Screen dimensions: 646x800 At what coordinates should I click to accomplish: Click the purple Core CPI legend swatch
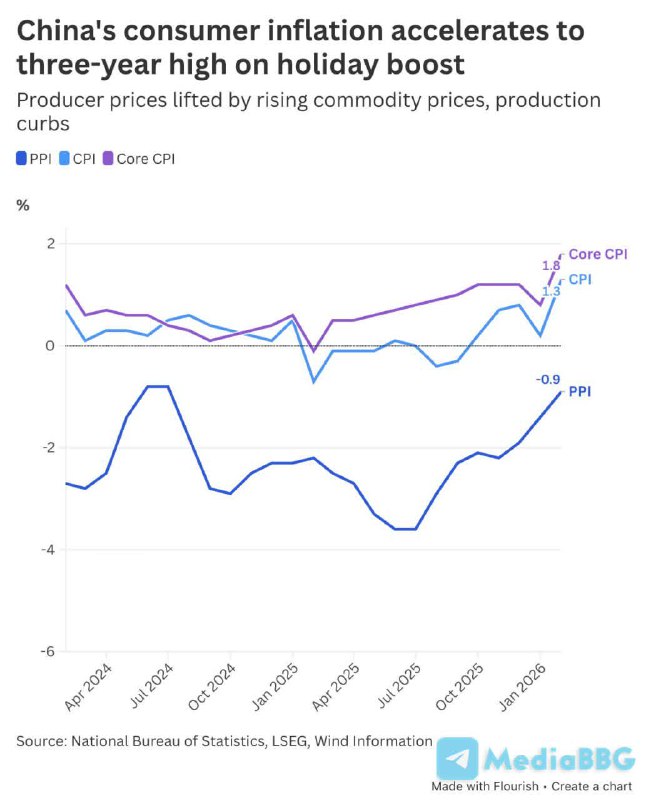tap(109, 158)
